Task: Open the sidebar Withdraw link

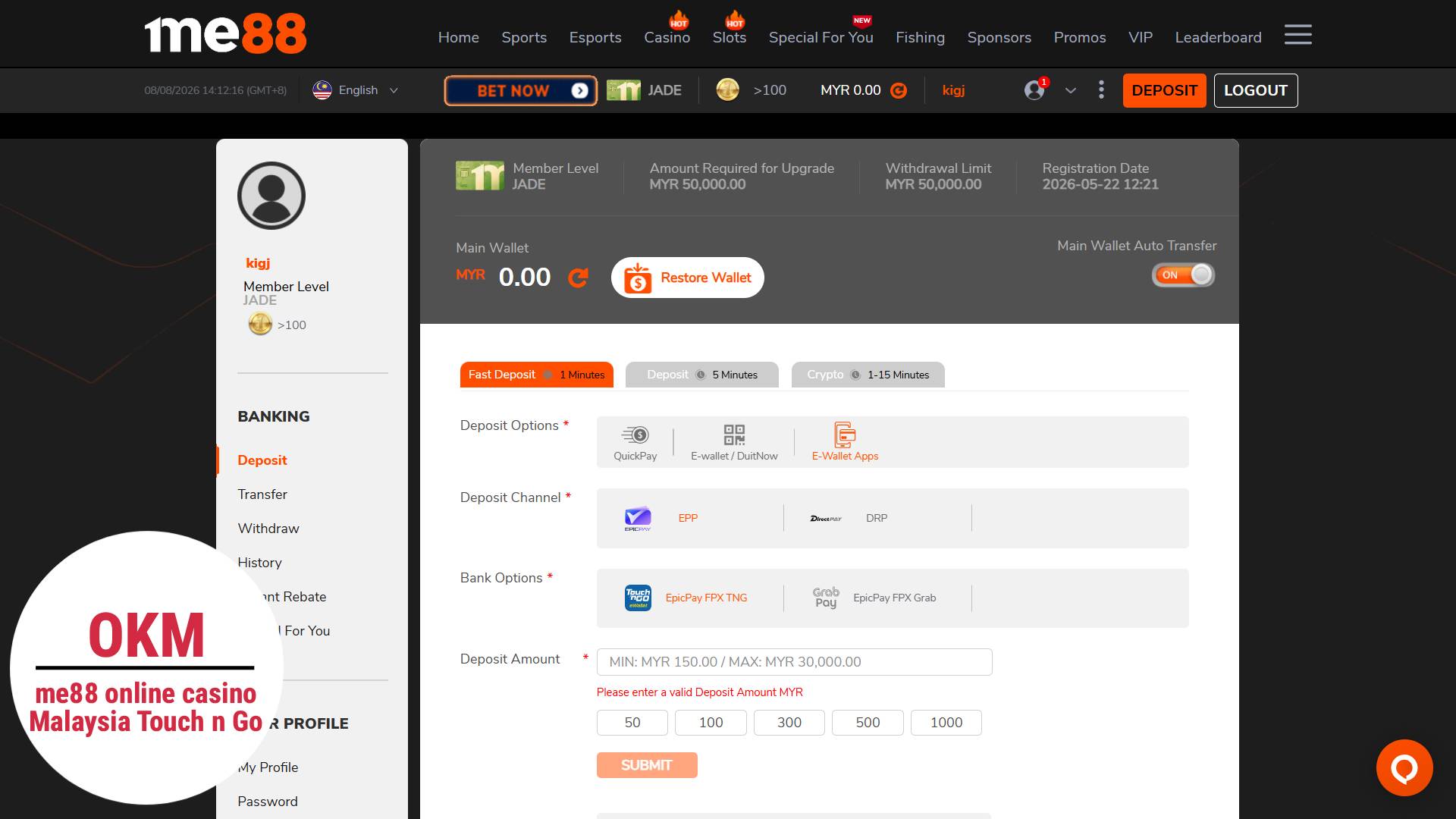Action: 268,529
